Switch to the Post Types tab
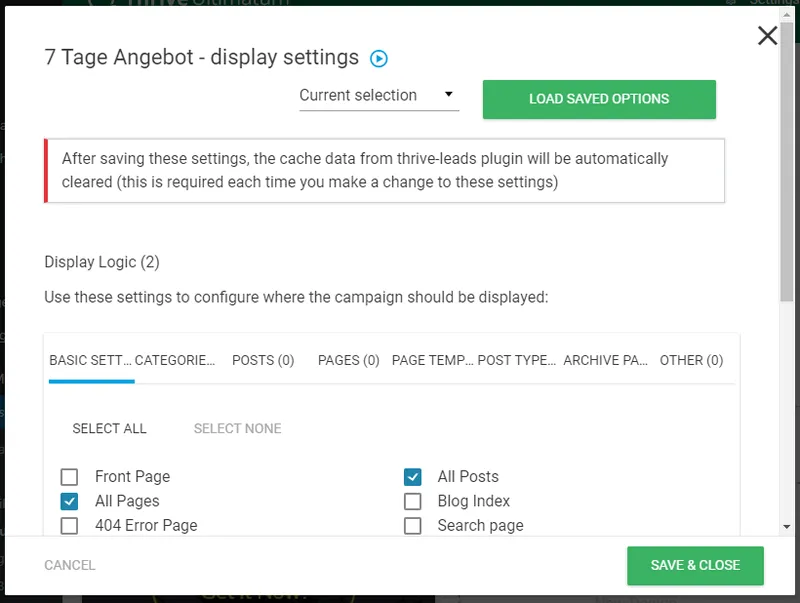 click(x=517, y=360)
